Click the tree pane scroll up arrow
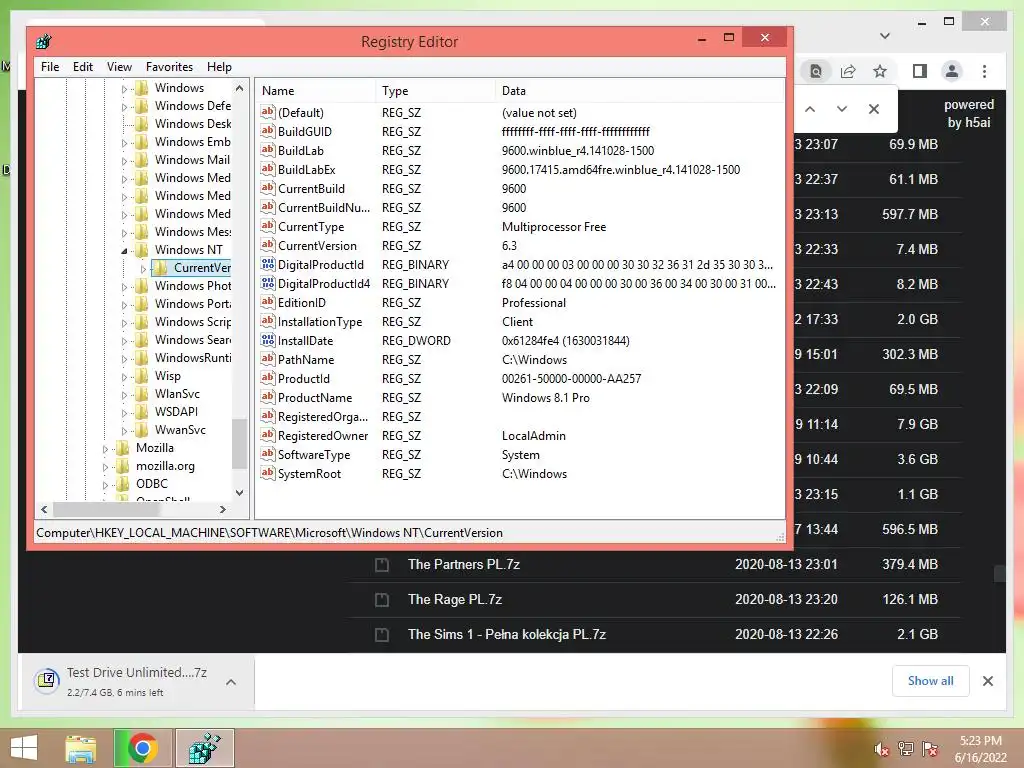 (240, 88)
